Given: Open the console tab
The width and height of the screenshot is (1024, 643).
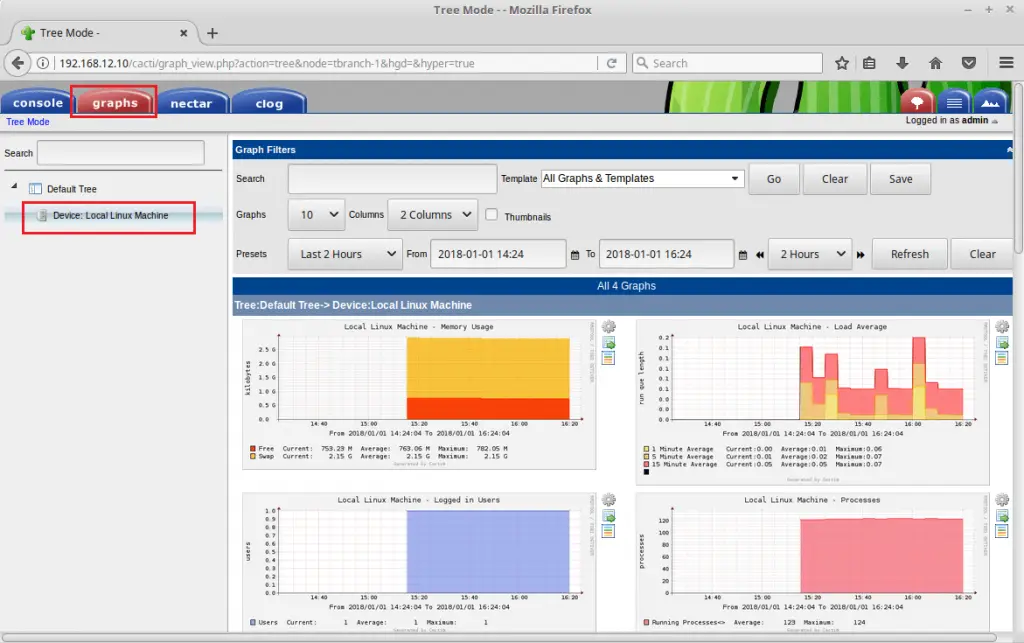Looking at the screenshot, I should click(x=37, y=102).
